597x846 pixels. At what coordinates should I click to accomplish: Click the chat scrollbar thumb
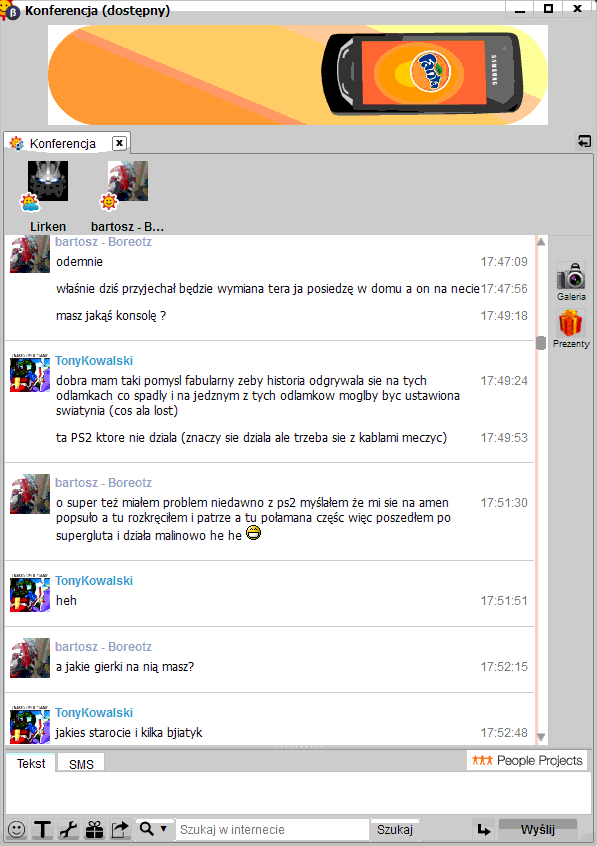(541, 343)
